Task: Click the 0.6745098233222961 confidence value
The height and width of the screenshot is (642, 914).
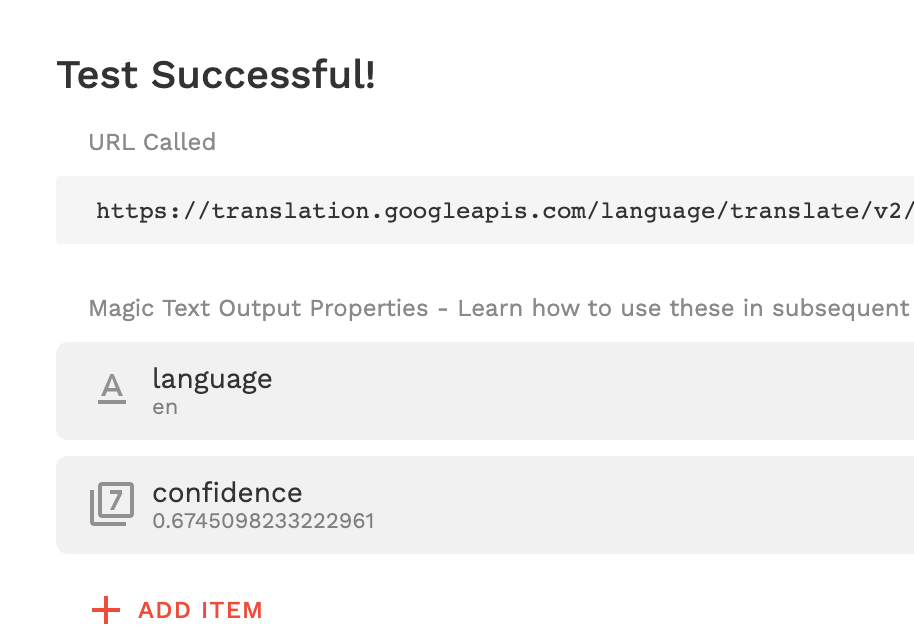Action: coord(263,521)
